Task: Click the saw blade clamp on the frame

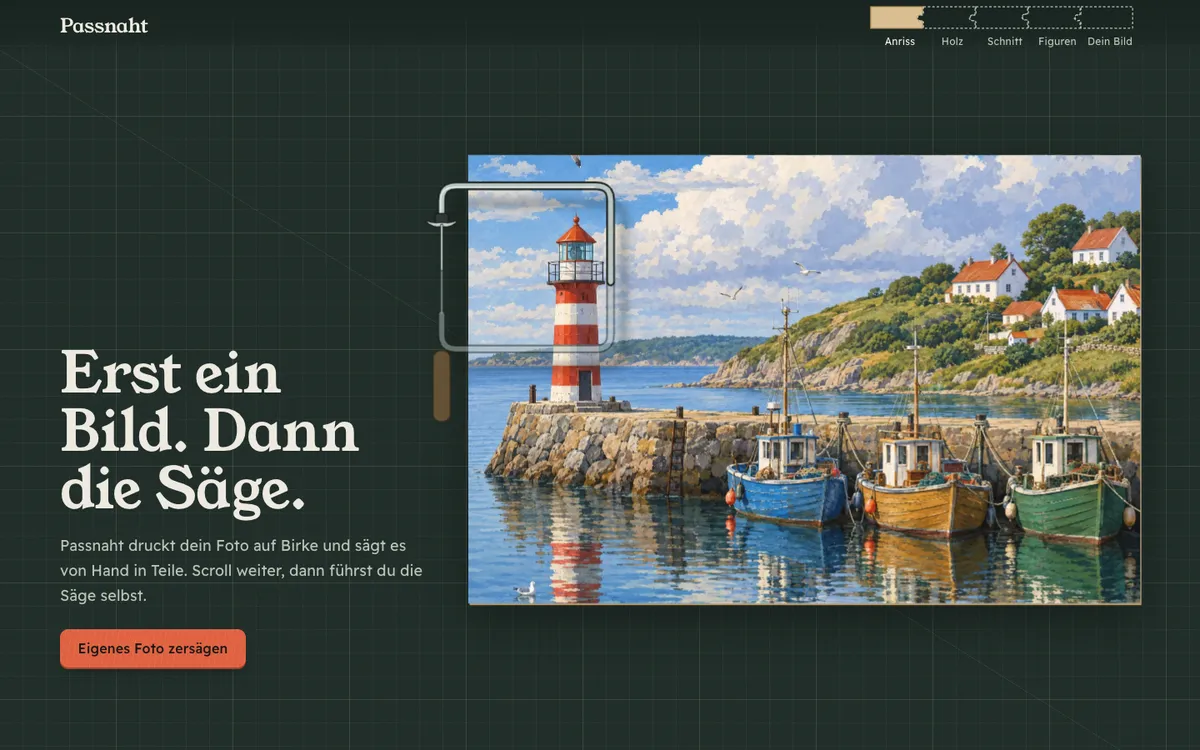Action: 441,222
